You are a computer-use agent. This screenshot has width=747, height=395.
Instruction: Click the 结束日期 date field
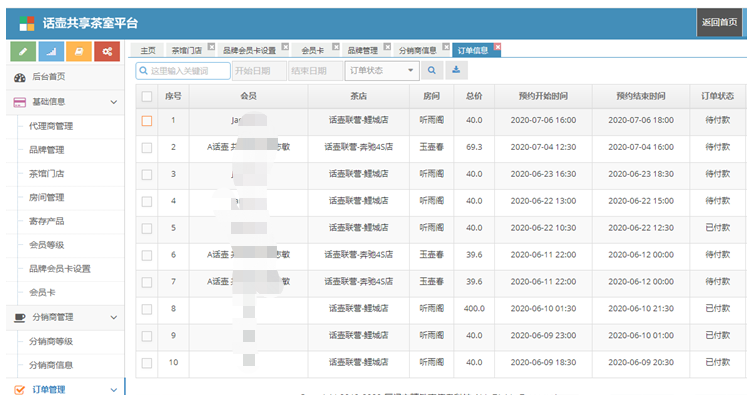(315, 71)
